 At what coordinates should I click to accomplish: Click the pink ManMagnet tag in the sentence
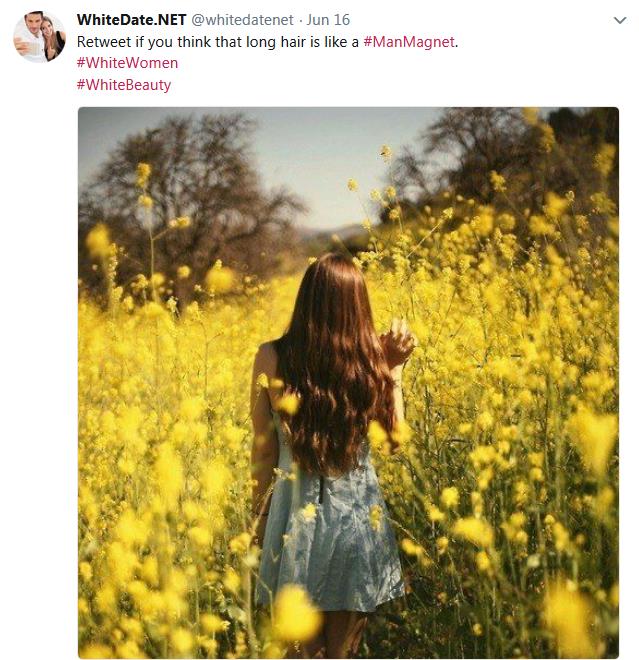click(409, 42)
